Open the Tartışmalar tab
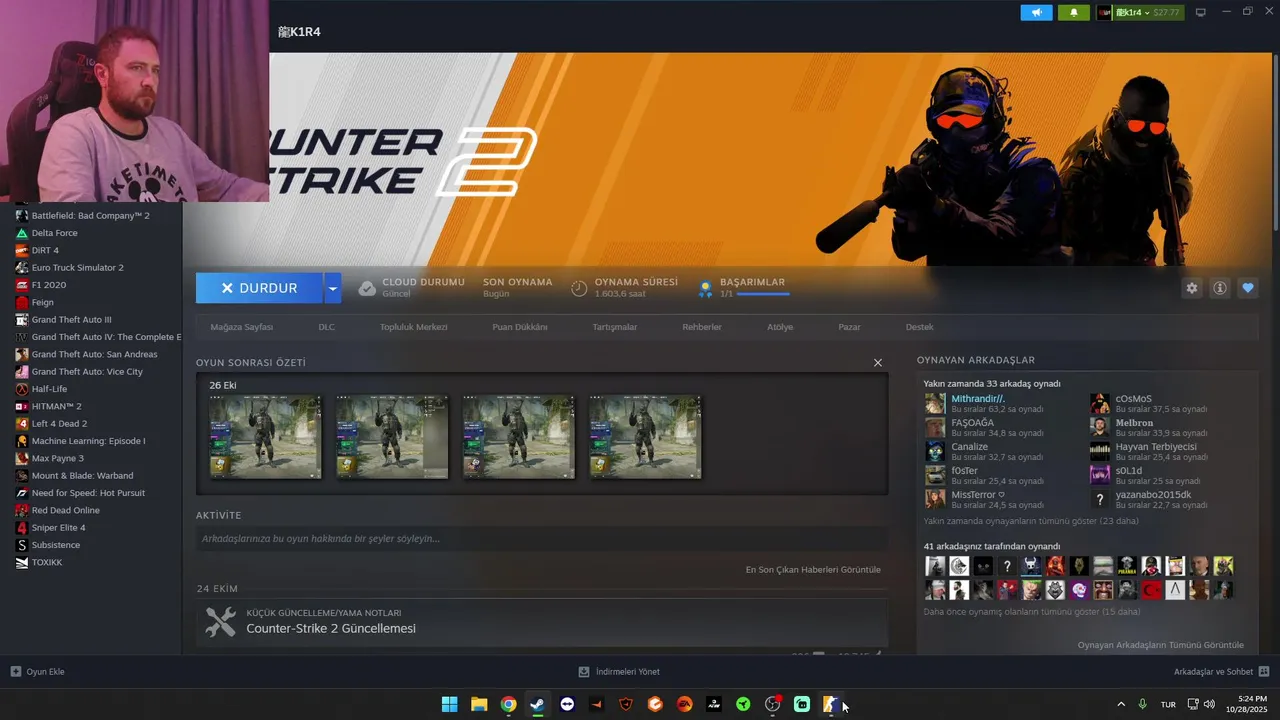1280x720 pixels. [615, 327]
